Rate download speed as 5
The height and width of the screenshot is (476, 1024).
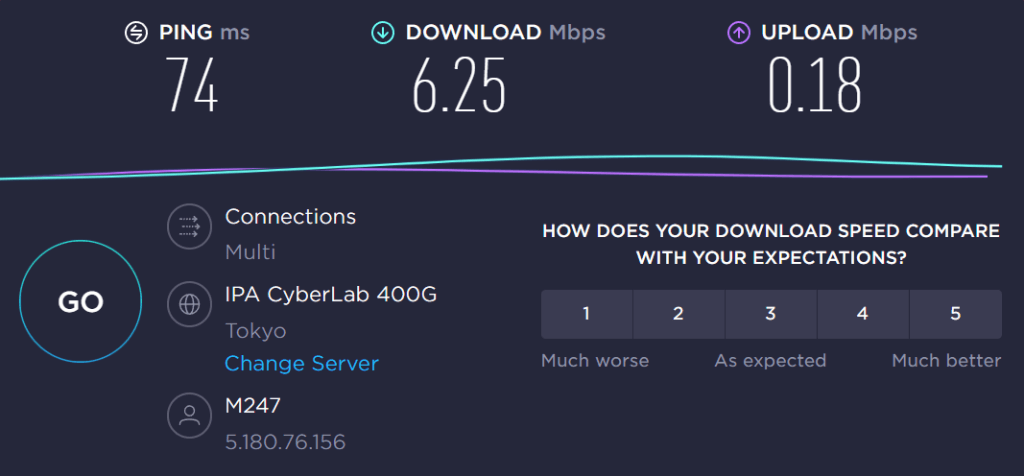tap(955, 314)
